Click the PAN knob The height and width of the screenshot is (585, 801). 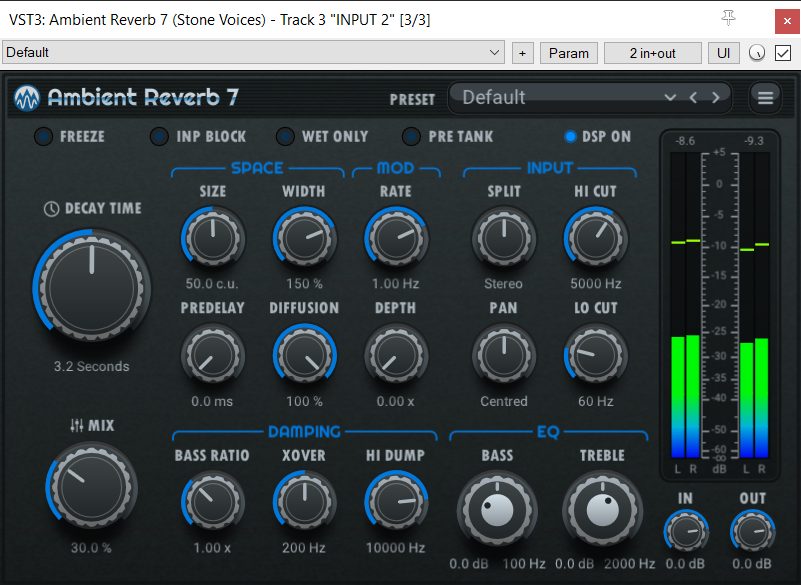pyautogui.click(x=504, y=355)
